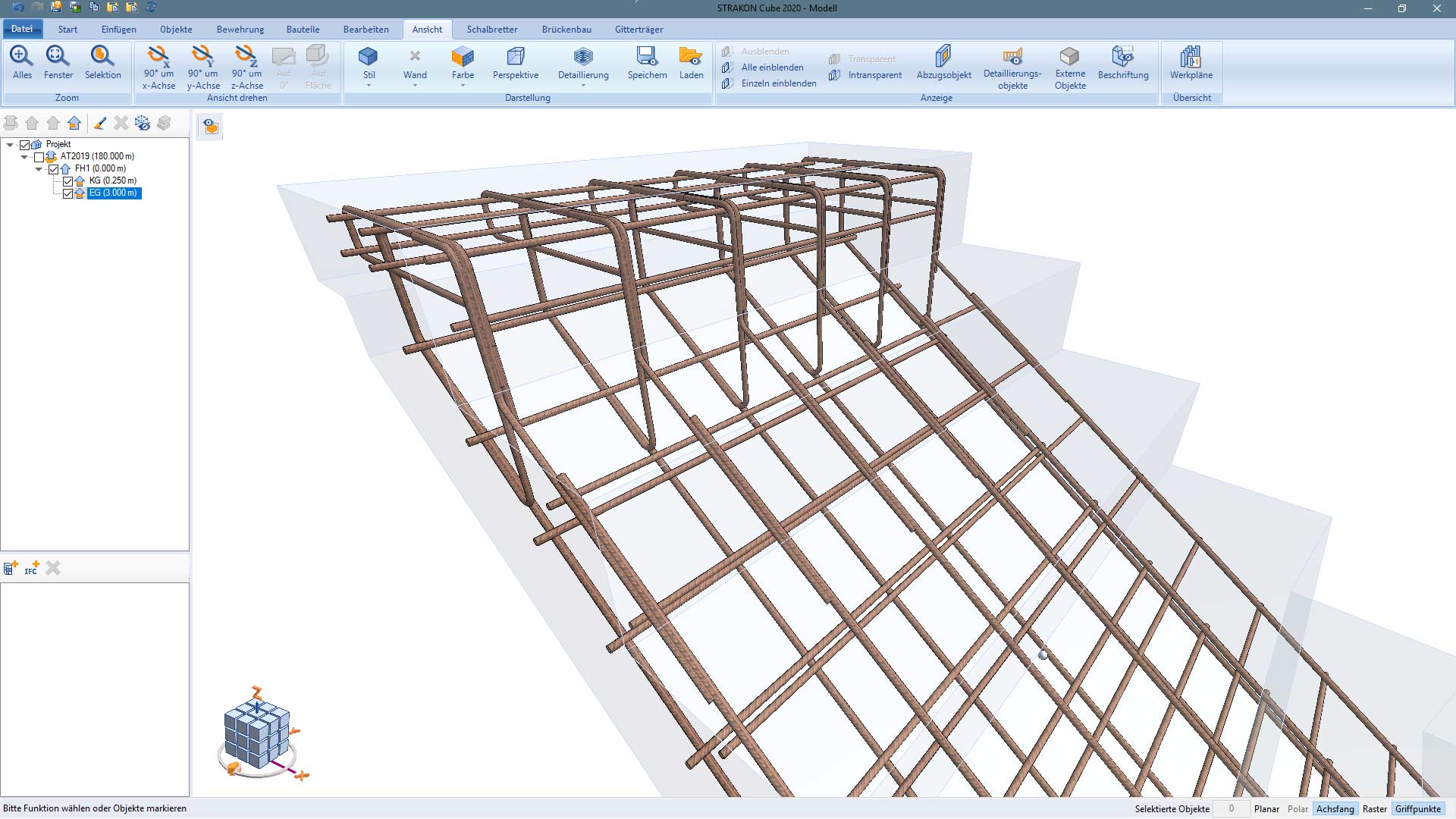This screenshot has height=819, width=1456.
Task: Uncheck the KG (0.250 m) checkbox
Action: click(68, 181)
